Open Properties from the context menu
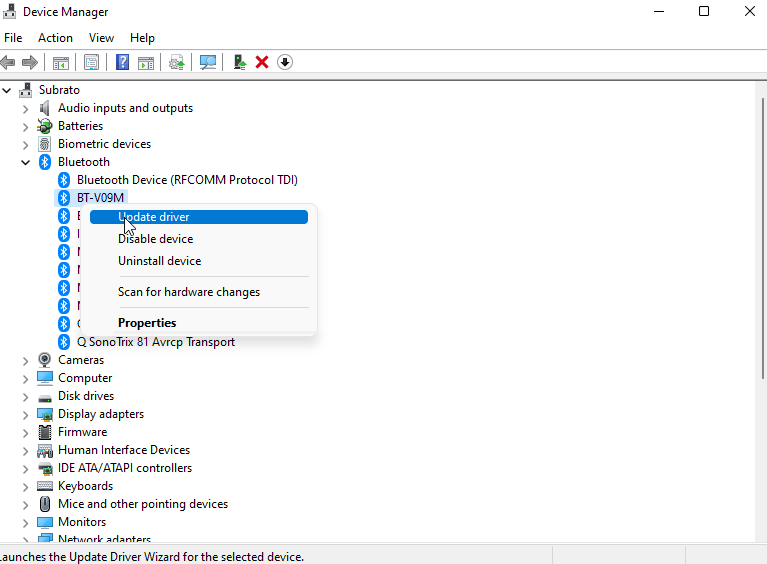The width and height of the screenshot is (767, 564). coord(147,323)
